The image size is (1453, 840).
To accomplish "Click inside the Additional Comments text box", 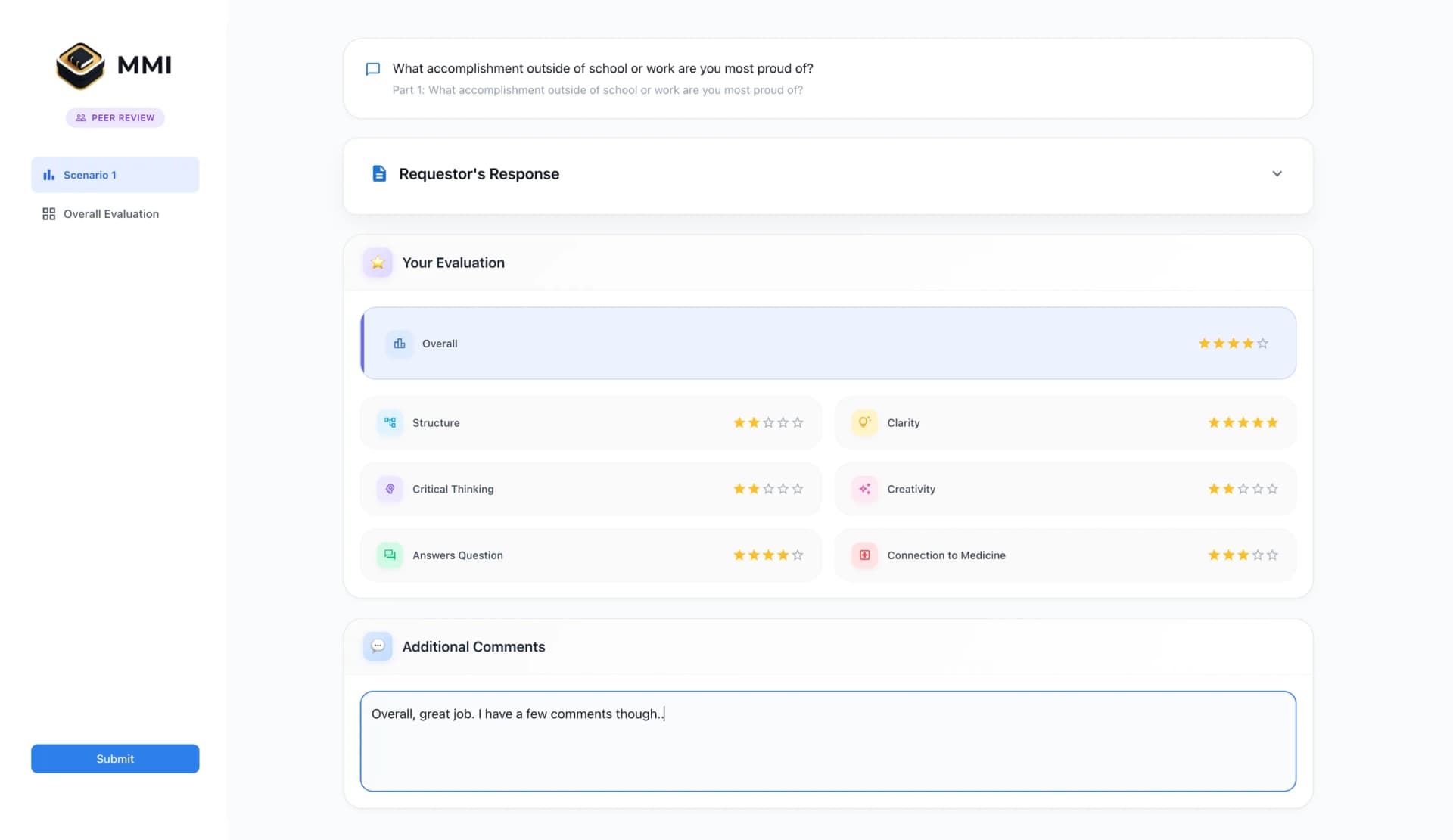I will (x=828, y=749).
